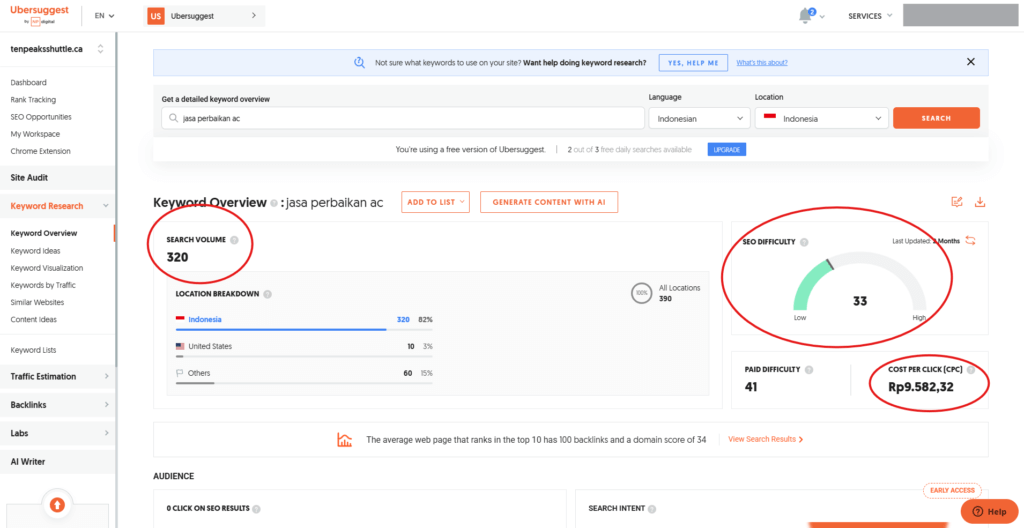Open My Workspace in the sidebar
Image resolution: width=1024 pixels, height=528 pixels.
point(35,134)
